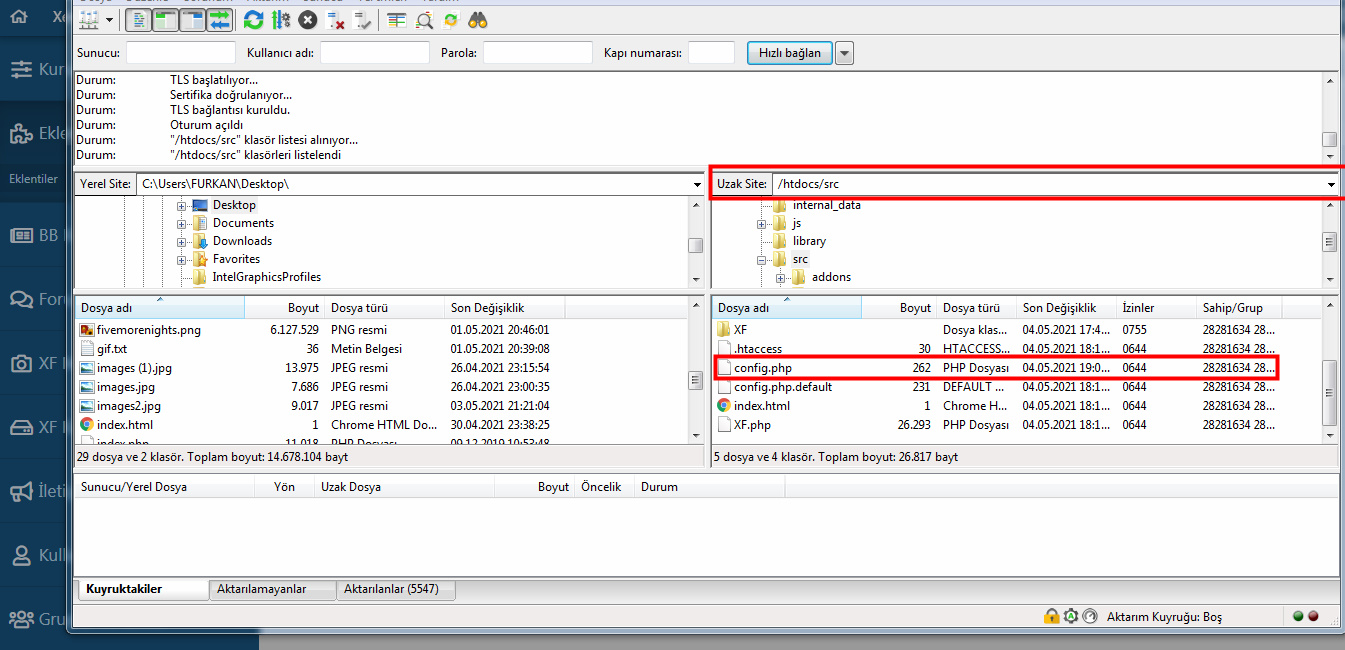Open the Uzak Site path dropdown
Viewport: 1345px width, 650px height.
[x=1331, y=185]
